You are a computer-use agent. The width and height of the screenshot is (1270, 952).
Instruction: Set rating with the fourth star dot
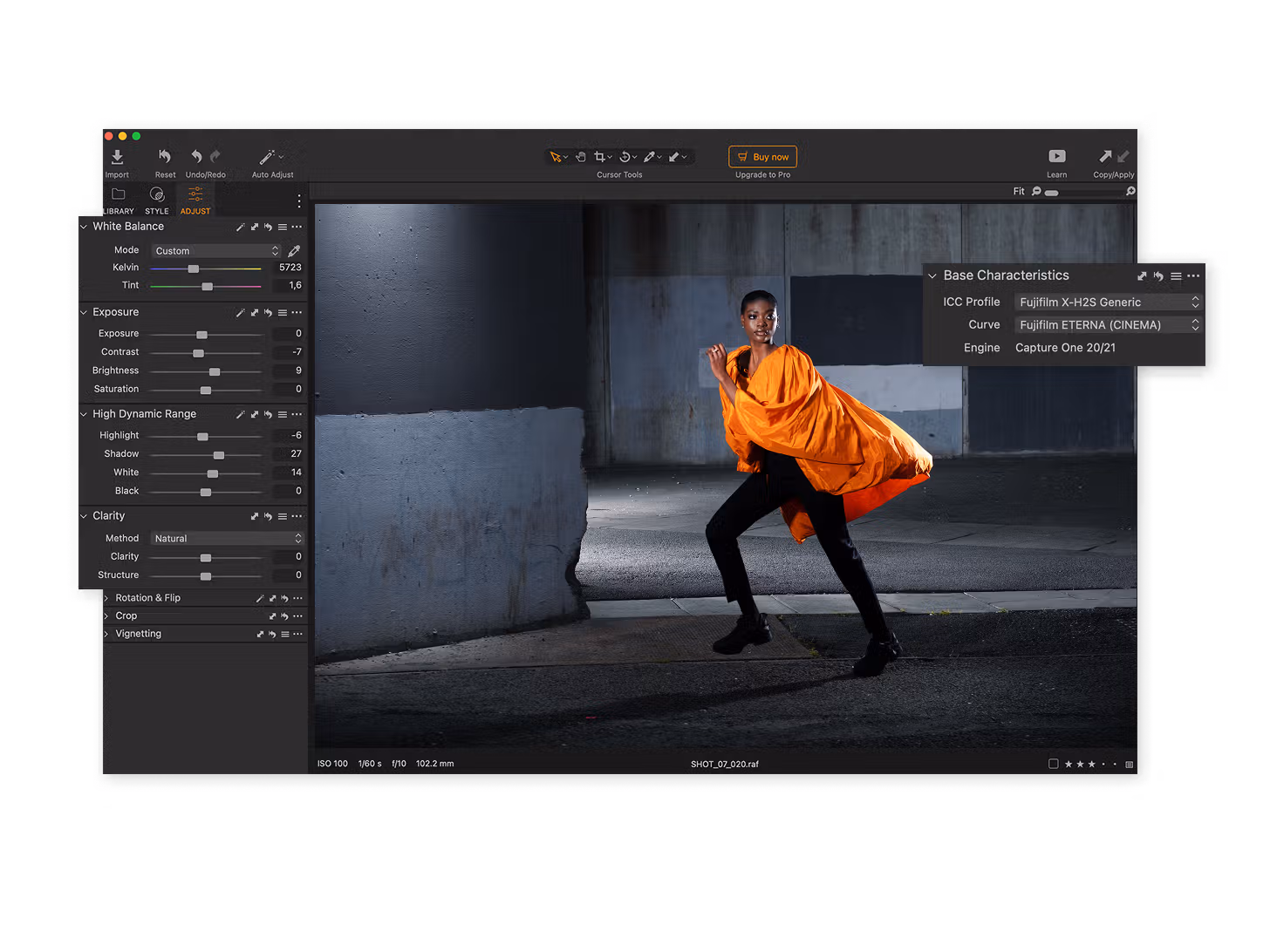tap(1103, 765)
